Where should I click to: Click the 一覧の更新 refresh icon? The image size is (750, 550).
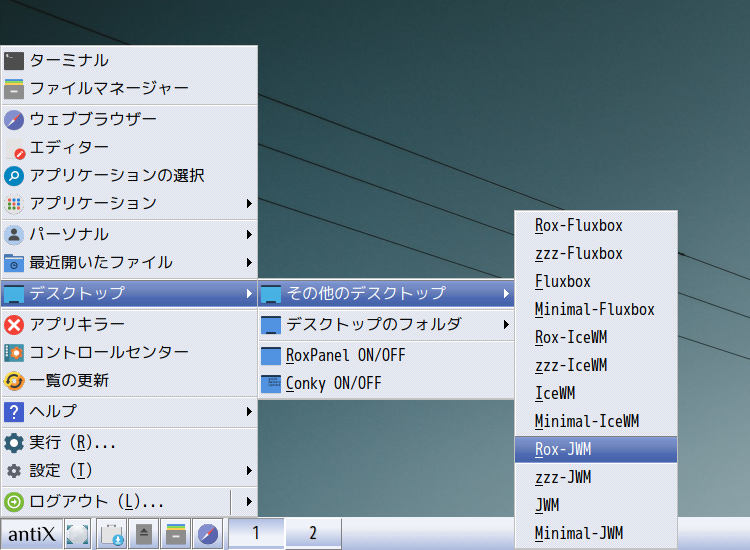point(14,381)
